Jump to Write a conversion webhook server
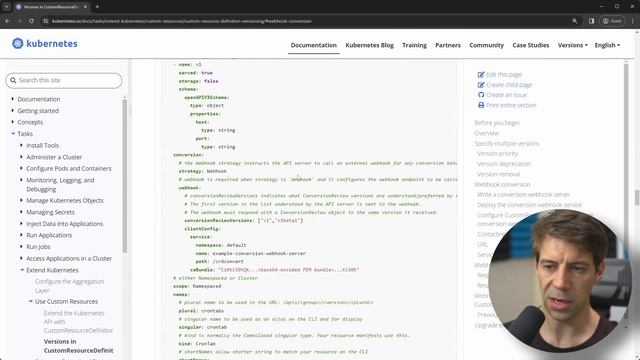Screen dimensions: 640x360 coord(523,195)
